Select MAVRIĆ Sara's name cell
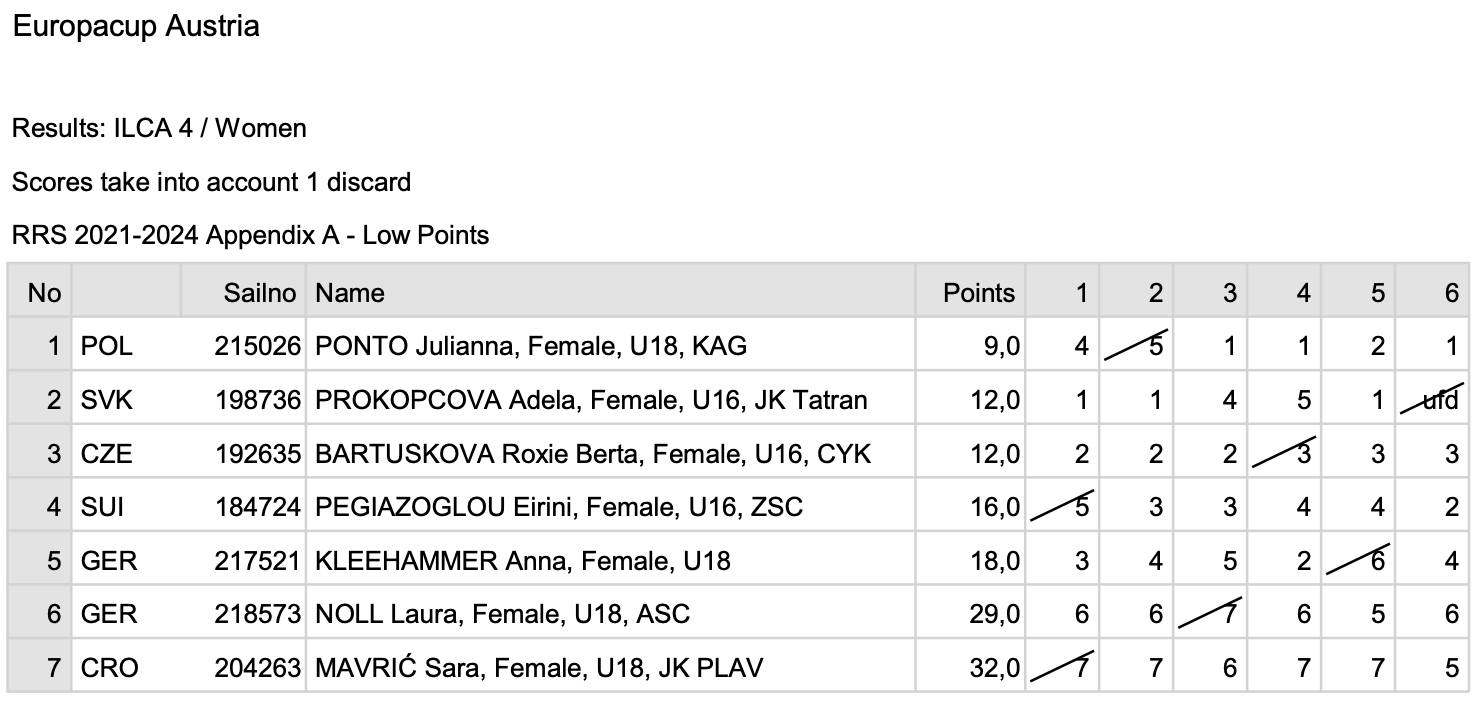The image size is (1484, 708). (611, 667)
